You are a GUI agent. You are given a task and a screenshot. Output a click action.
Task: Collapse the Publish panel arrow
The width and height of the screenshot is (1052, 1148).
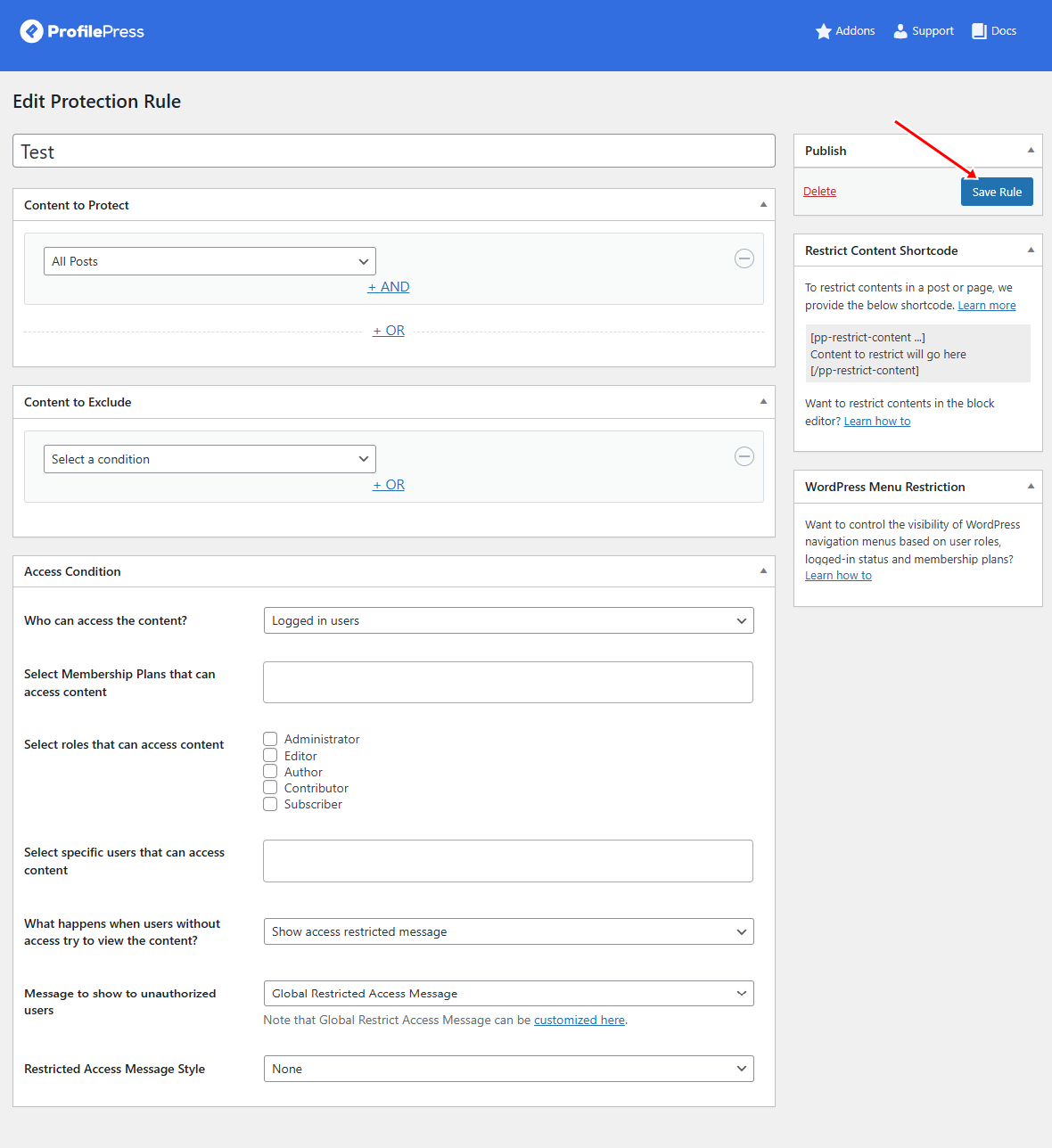coord(1031,151)
